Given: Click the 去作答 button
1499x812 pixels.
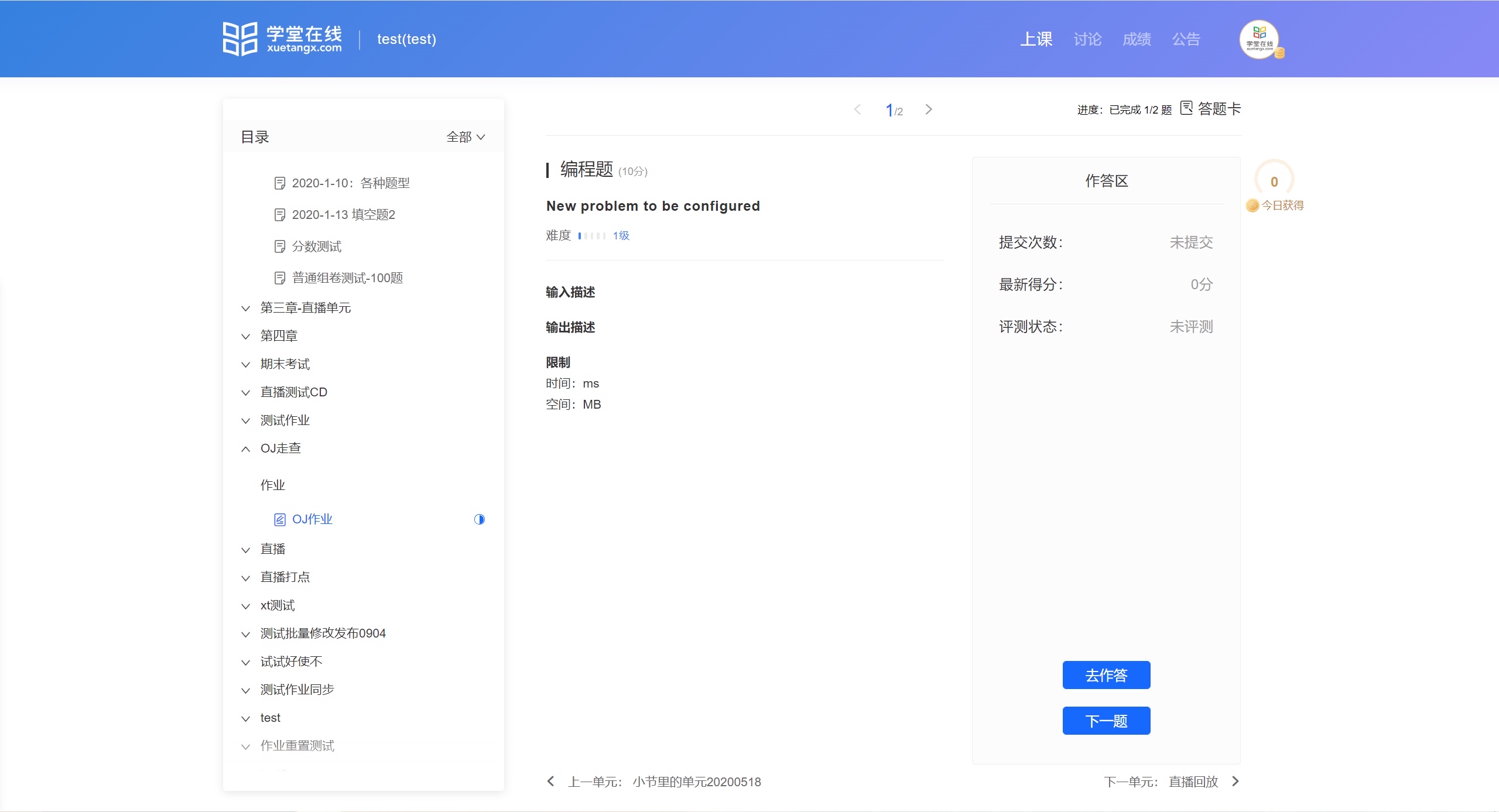Looking at the screenshot, I should (x=1106, y=675).
